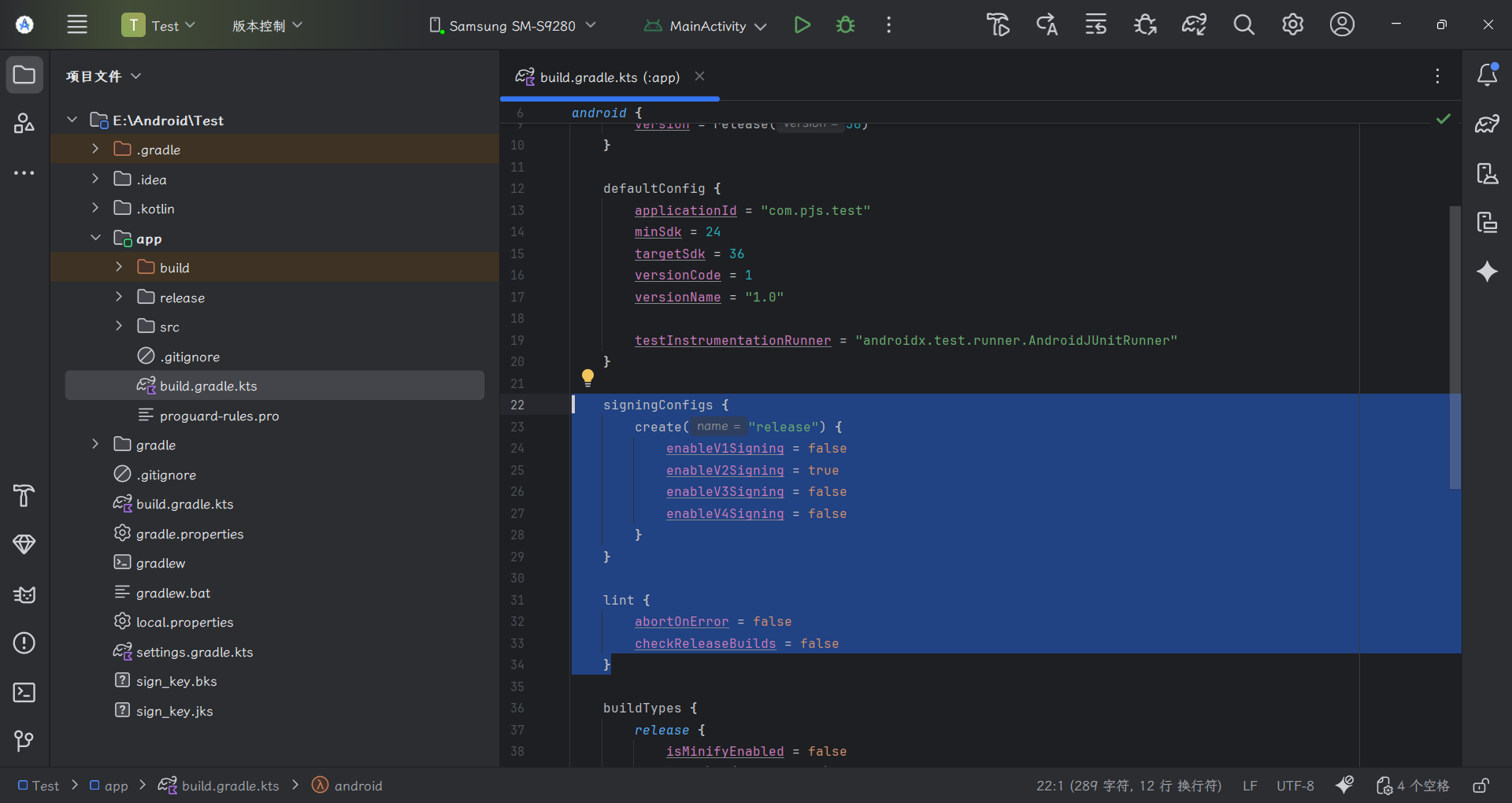The width and height of the screenshot is (1512, 803).
Task: Run the app with the play button
Action: (x=802, y=24)
